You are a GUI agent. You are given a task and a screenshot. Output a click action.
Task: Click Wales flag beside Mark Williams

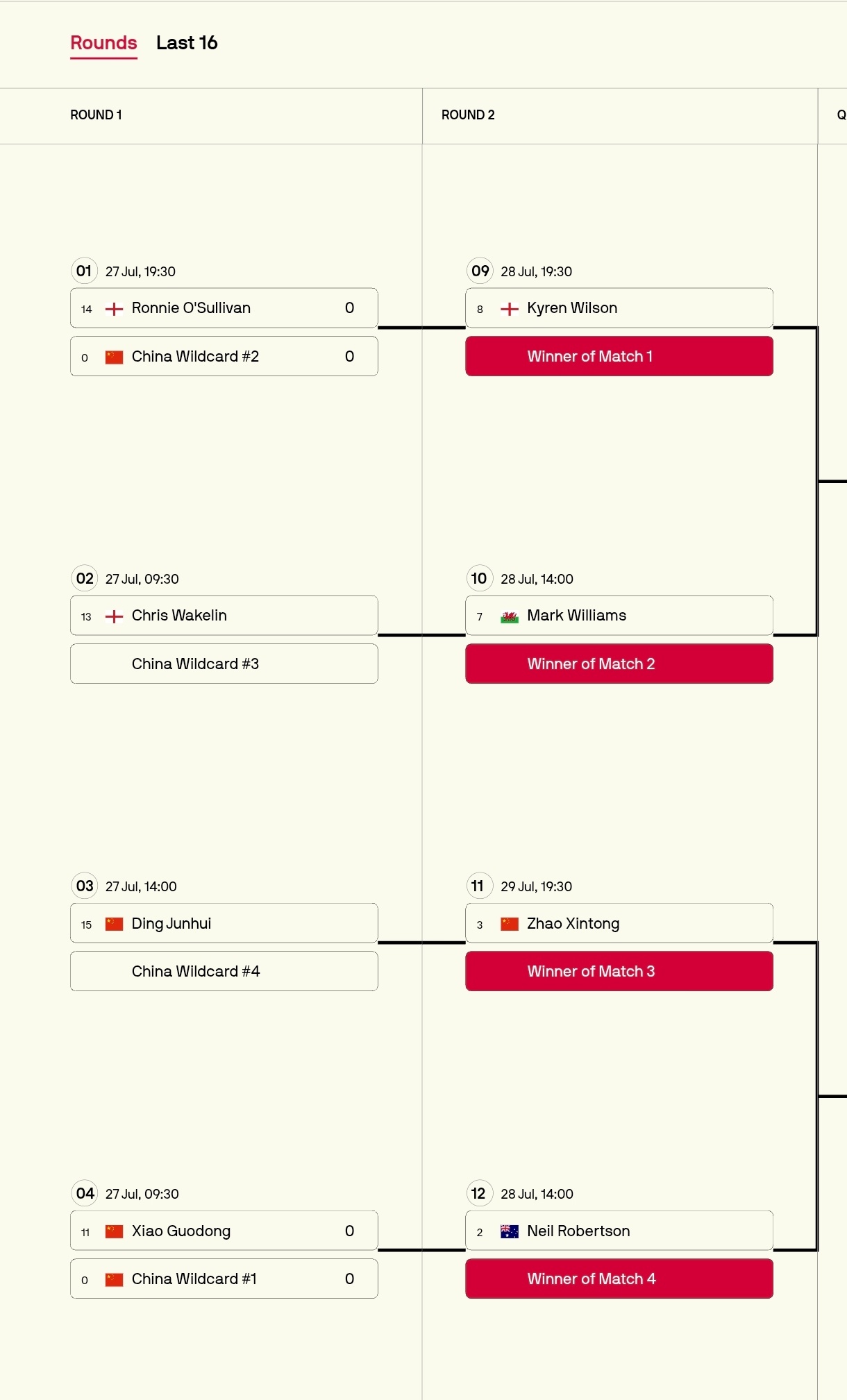(510, 616)
